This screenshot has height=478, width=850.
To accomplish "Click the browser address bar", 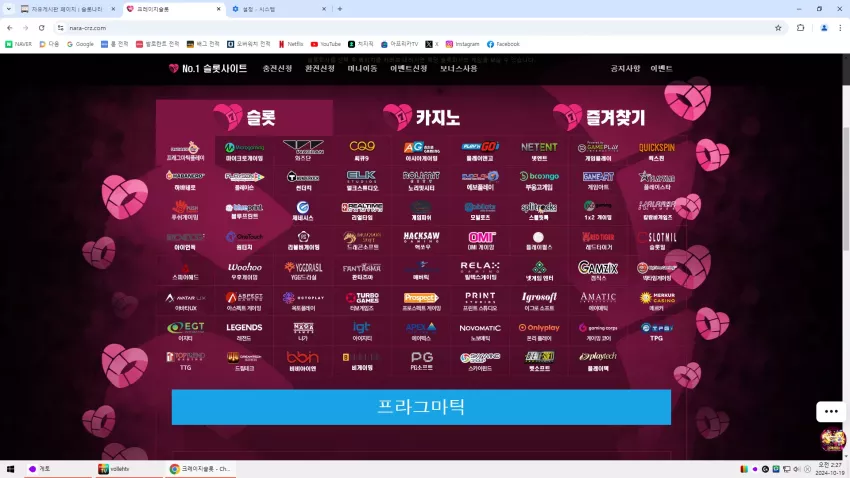I will [417, 28].
